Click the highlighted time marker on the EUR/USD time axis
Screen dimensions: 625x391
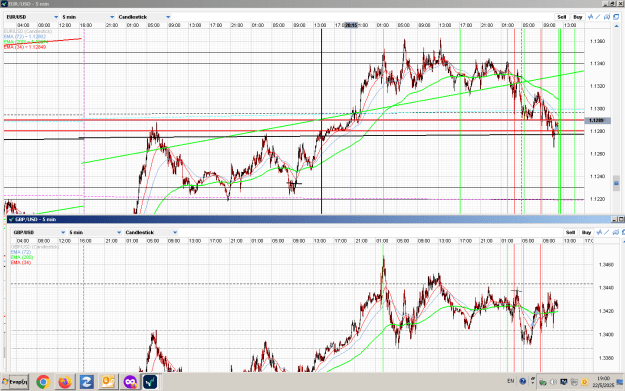tap(351, 25)
